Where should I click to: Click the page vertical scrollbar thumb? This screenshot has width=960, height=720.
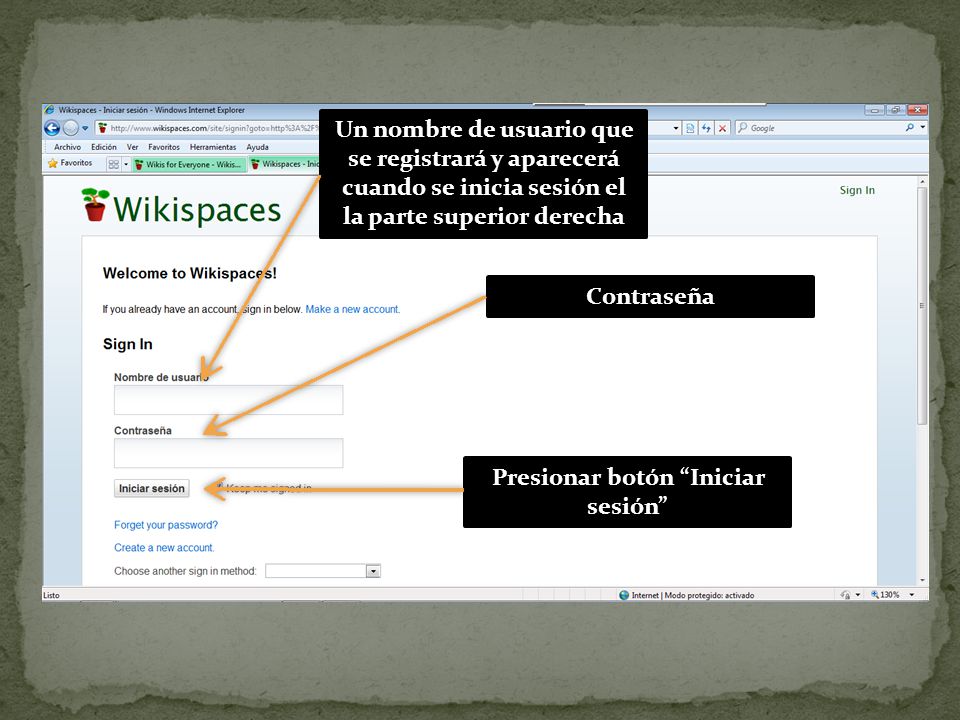[922, 306]
